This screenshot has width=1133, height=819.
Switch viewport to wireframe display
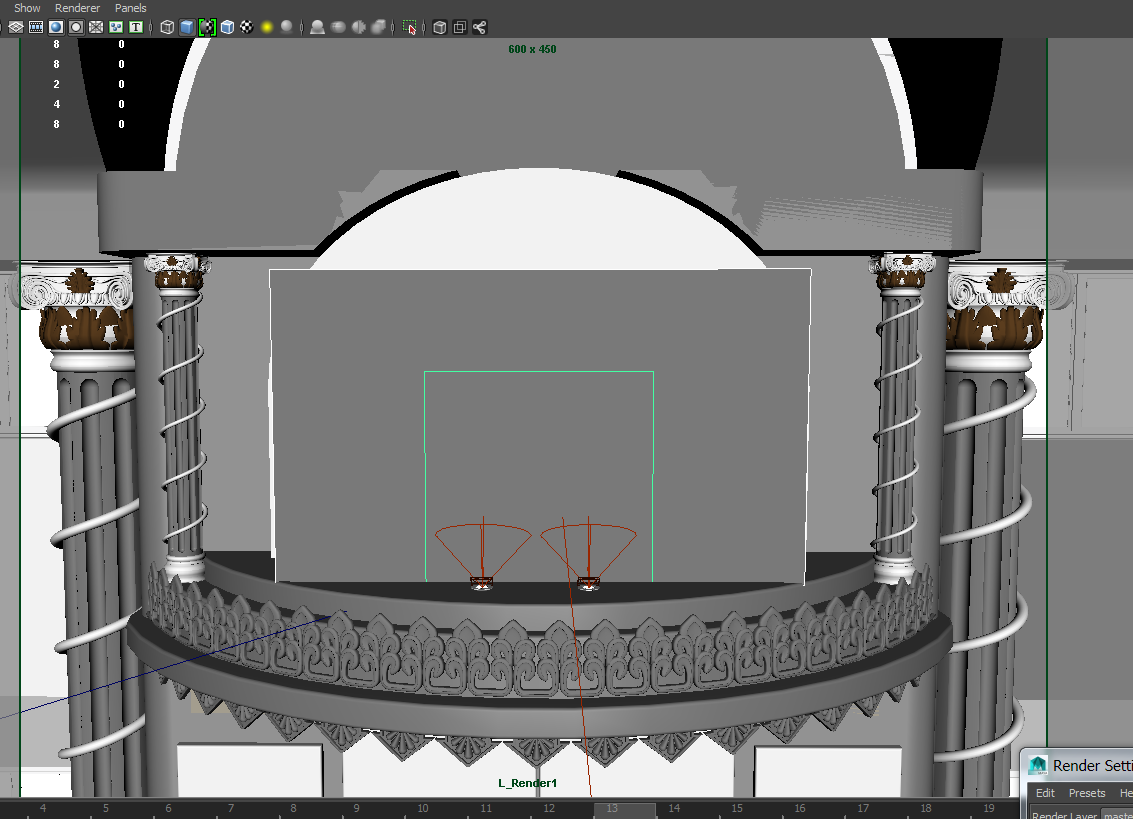point(167,27)
